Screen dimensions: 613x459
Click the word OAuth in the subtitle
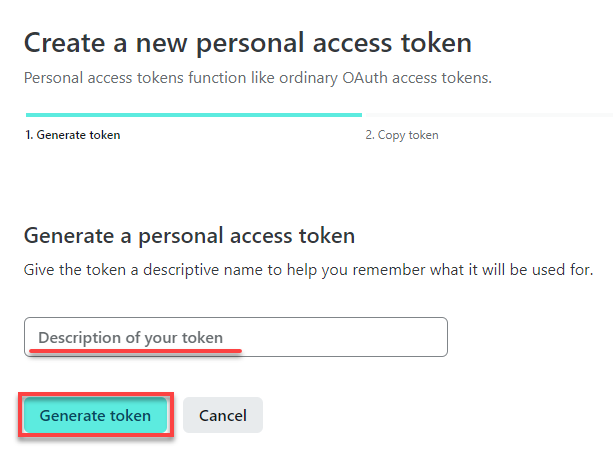365,78
